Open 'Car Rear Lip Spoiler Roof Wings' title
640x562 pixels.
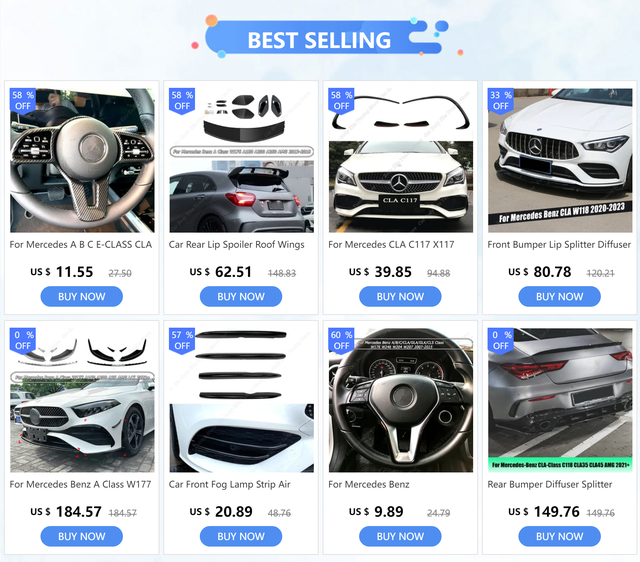tap(237, 245)
